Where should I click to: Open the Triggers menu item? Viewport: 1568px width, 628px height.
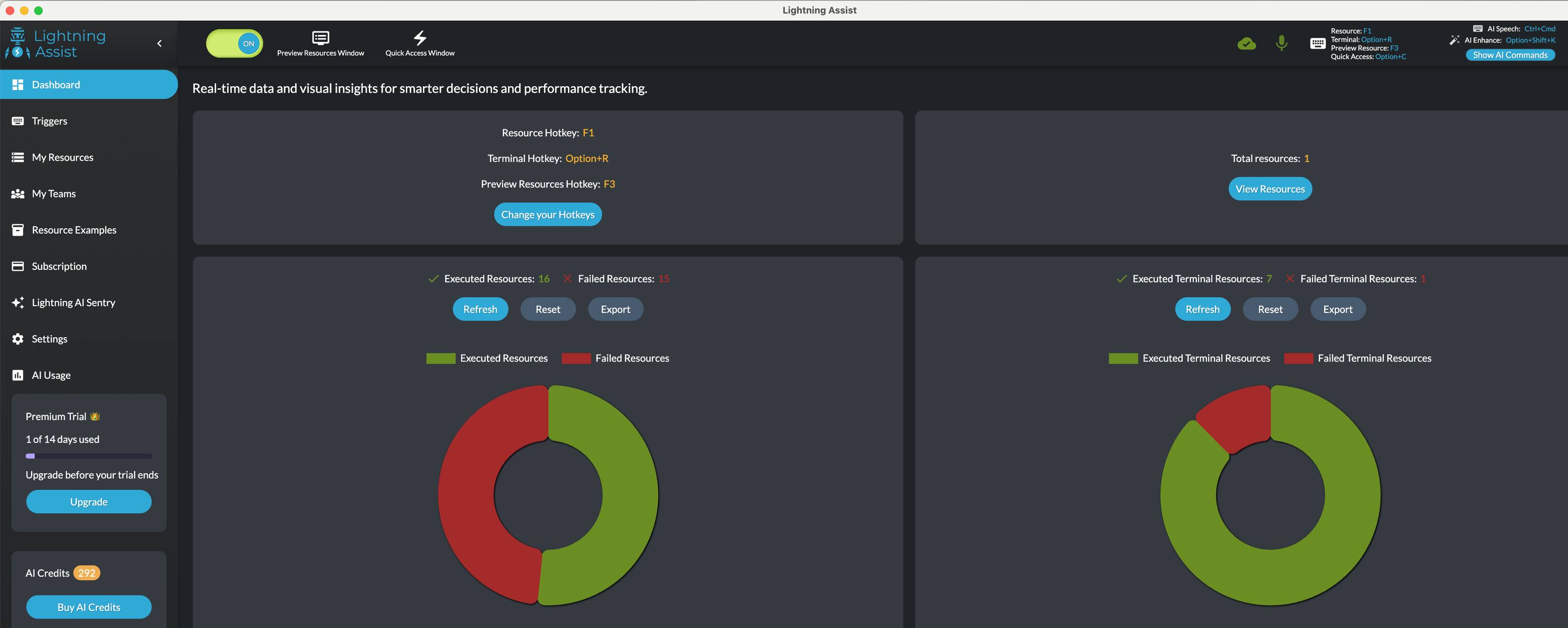click(x=49, y=121)
